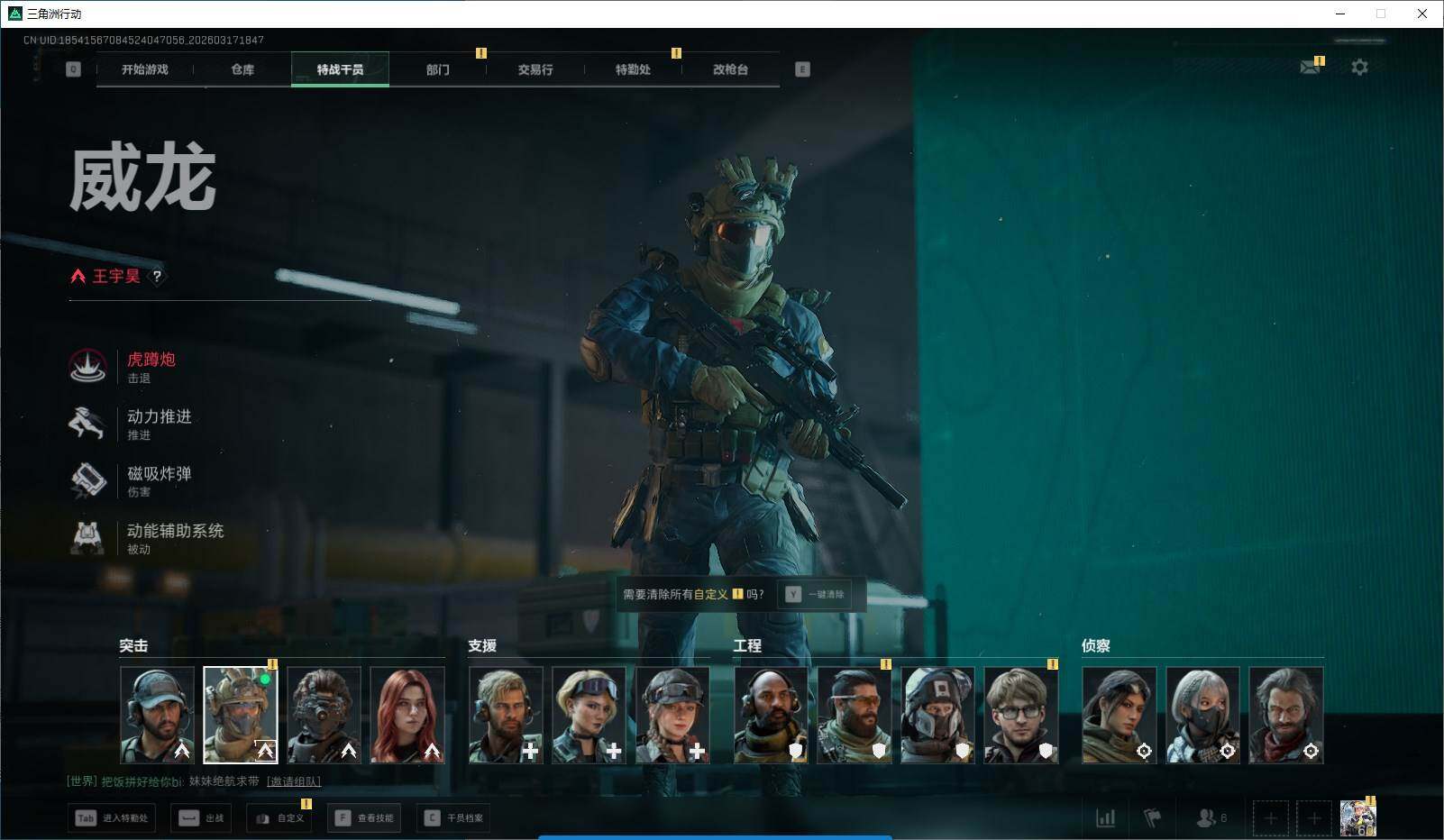
Task: Click the 出战 deploy button
Action: point(201,818)
